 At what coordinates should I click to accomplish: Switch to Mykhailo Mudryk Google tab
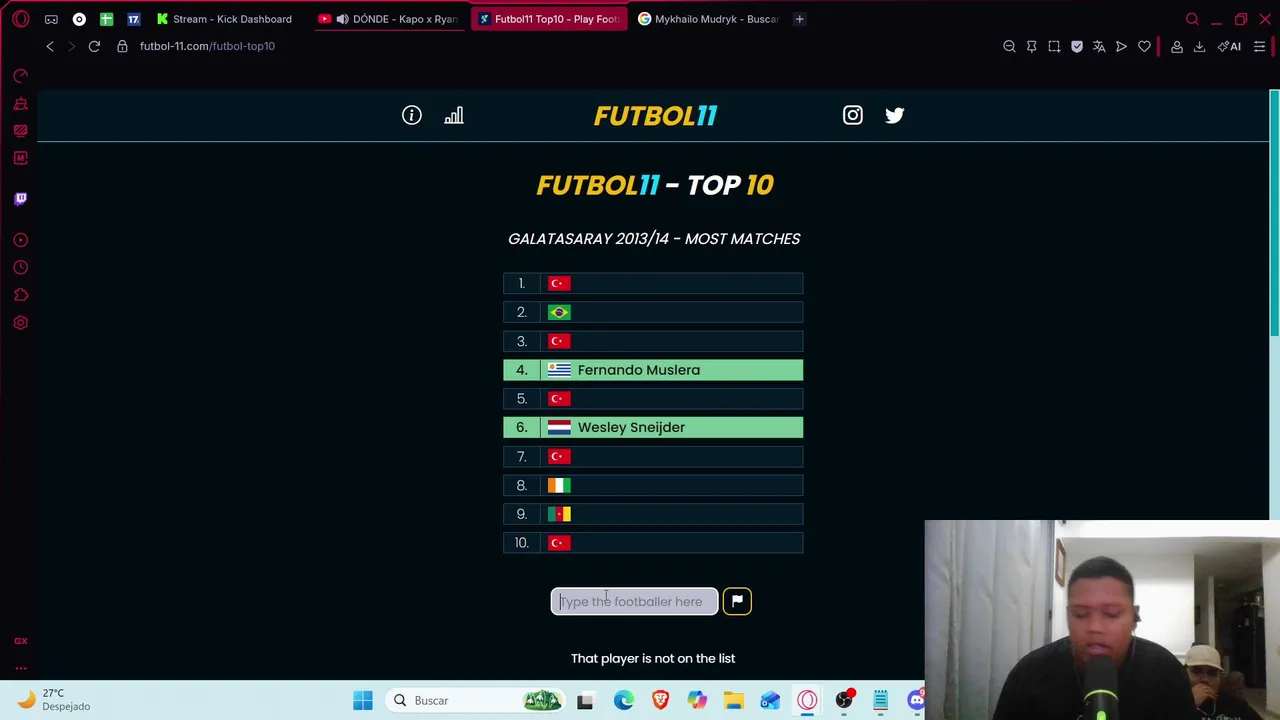point(708,19)
